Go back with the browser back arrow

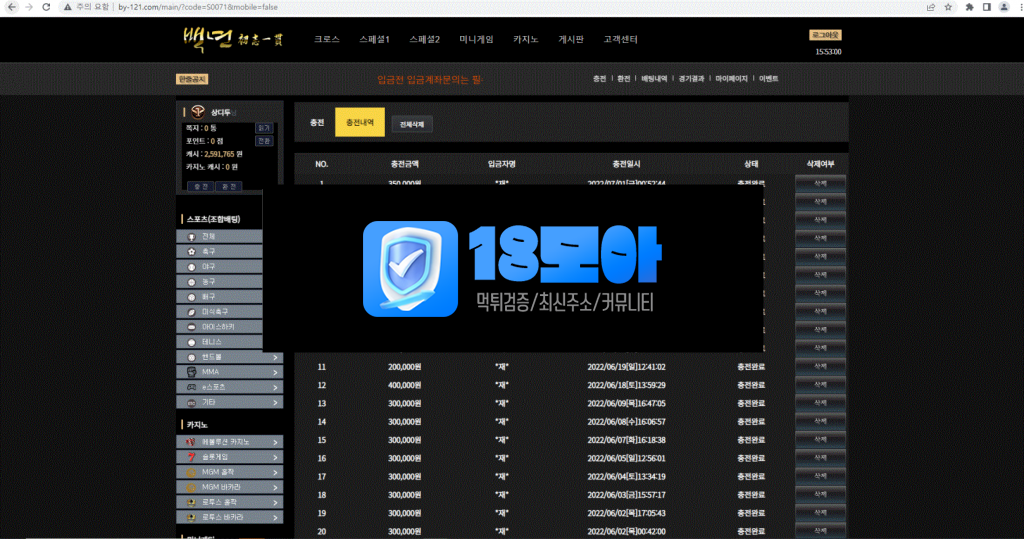tap(12, 7)
